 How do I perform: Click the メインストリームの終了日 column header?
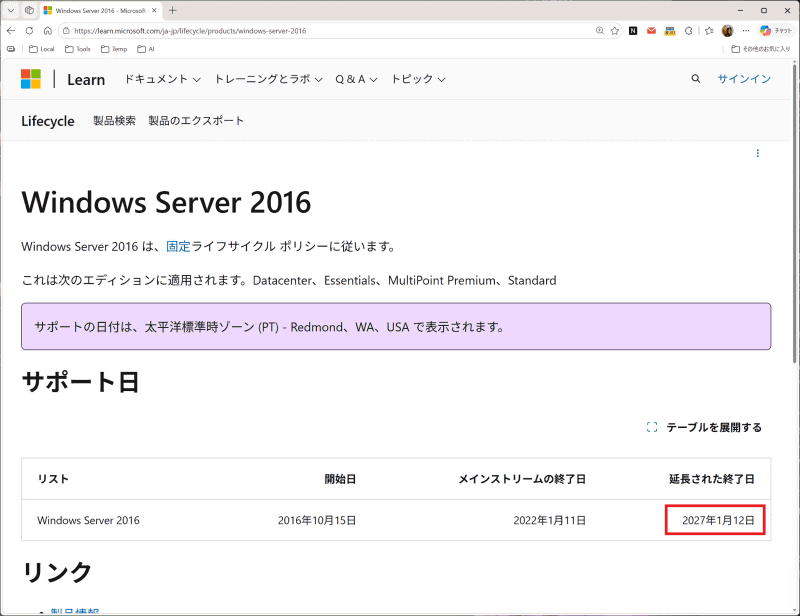pyautogui.click(x=522, y=479)
